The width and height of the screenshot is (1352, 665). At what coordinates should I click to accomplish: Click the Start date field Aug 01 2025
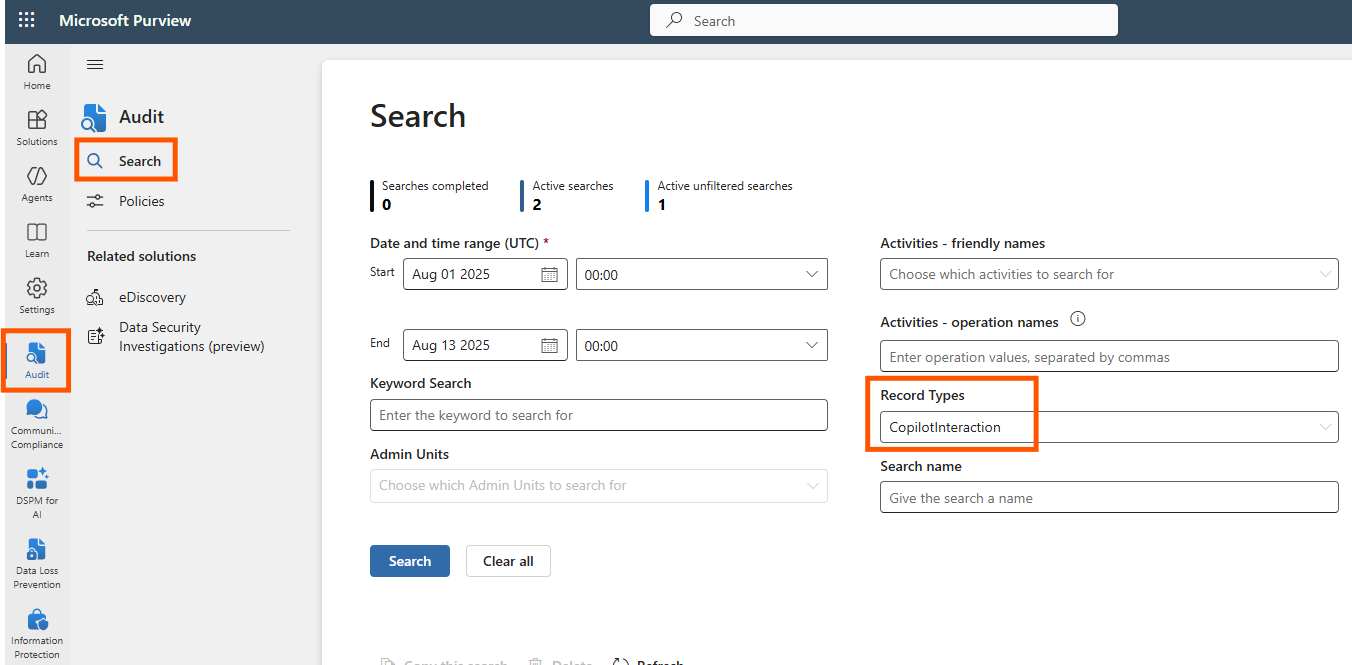pyautogui.click(x=485, y=274)
